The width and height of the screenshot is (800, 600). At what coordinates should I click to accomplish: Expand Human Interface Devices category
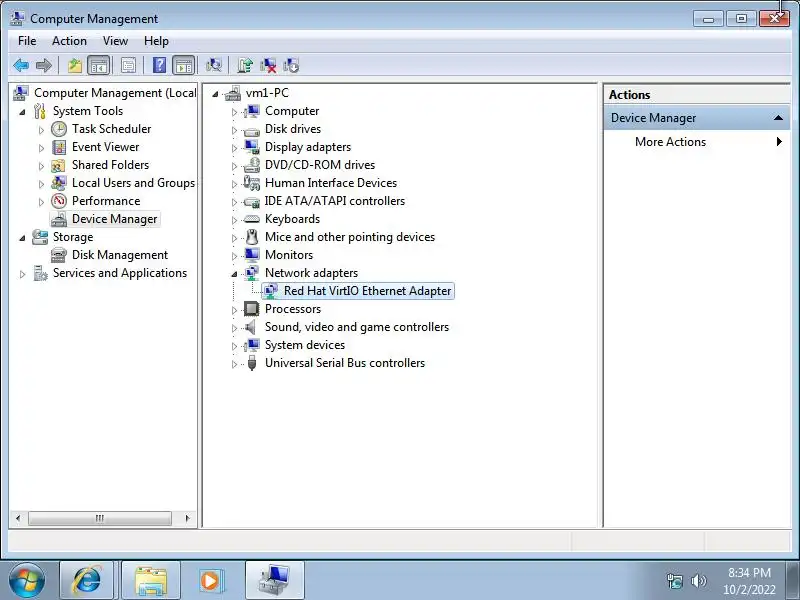click(234, 184)
